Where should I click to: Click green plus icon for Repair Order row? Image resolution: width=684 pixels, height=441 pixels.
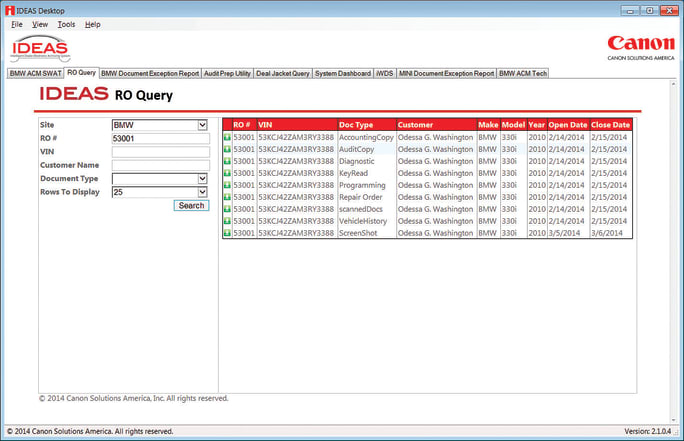(226, 197)
